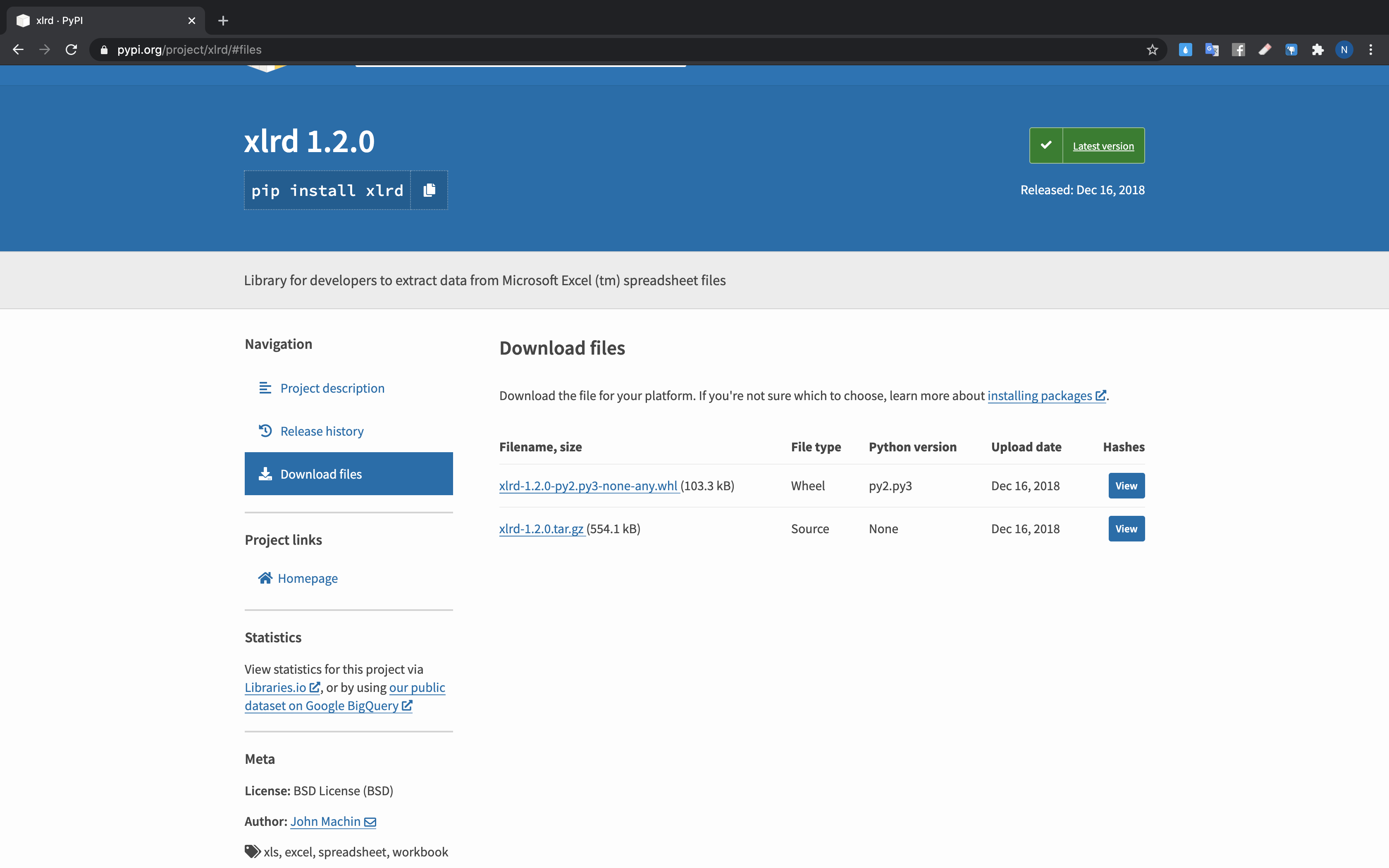The image size is (1389, 868).
Task: Click the Wheel file type cell
Action: click(808, 486)
